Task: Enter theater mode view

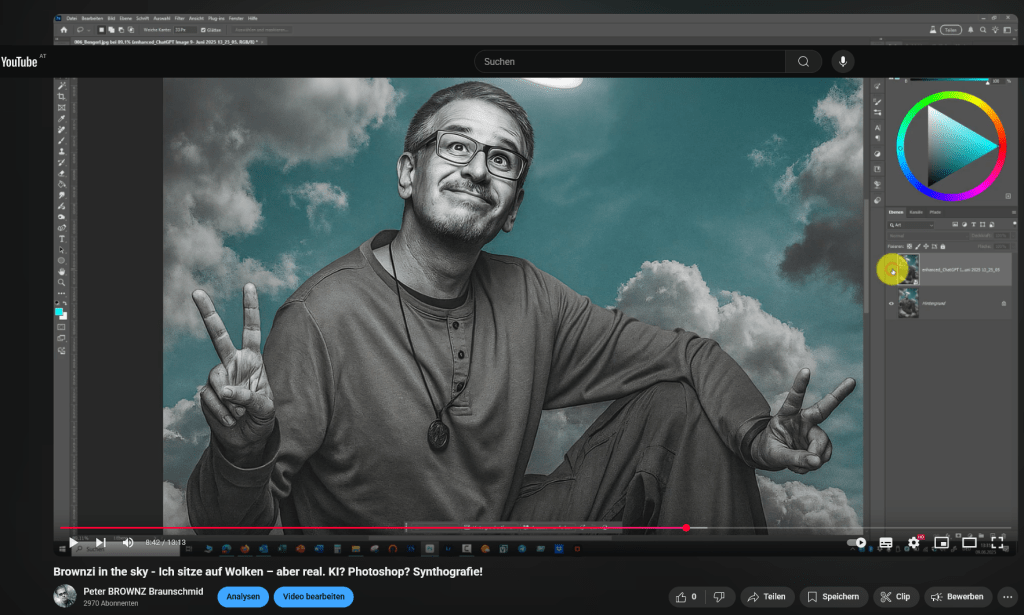Action: click(969, 542)
